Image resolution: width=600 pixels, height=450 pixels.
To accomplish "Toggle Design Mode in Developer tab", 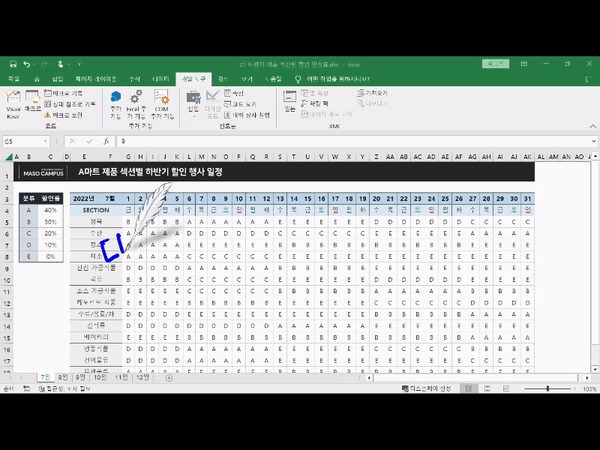I will [x=212, y=102].
